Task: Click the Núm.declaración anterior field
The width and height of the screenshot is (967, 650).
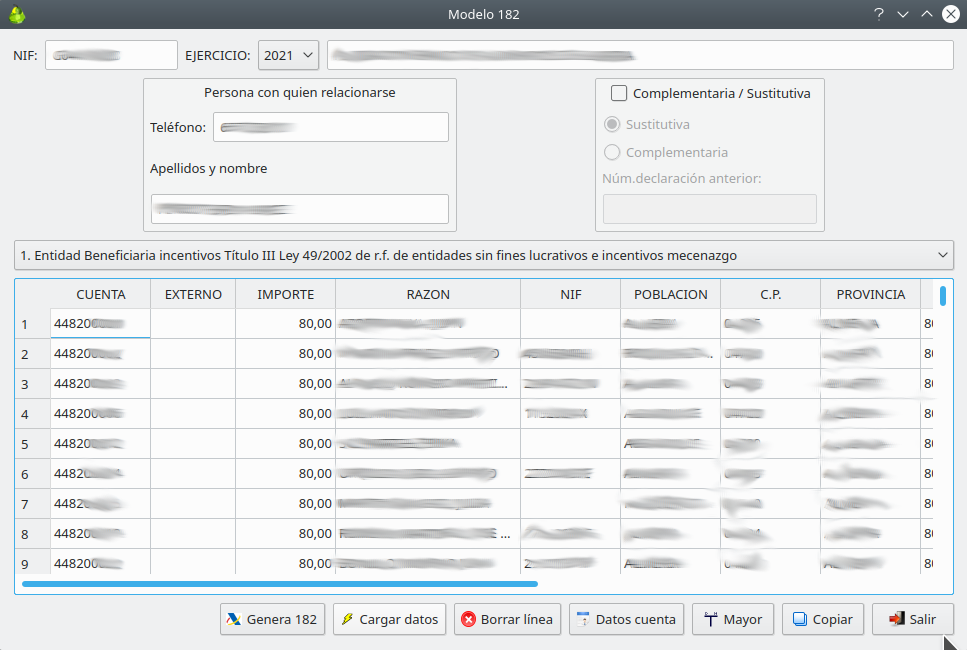Action: (x=710, y=209)
